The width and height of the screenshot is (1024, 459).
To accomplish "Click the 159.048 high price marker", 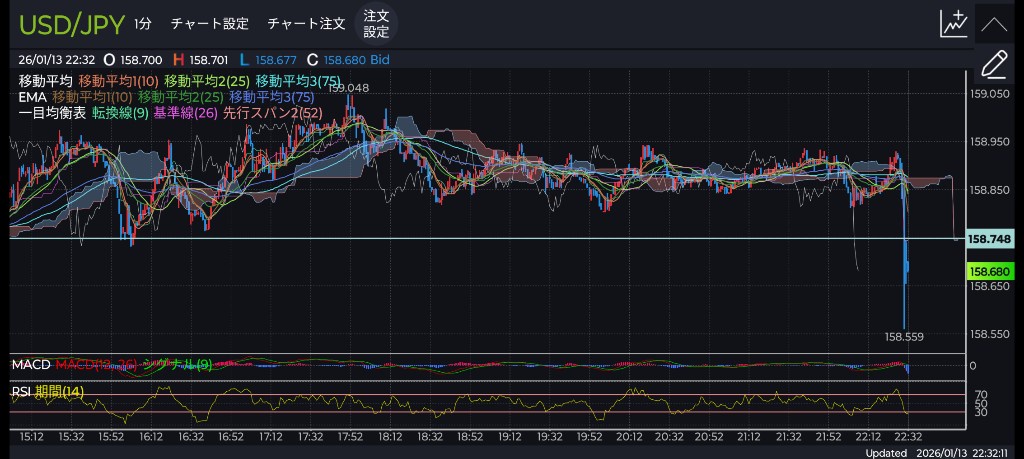I will (348, 88).
